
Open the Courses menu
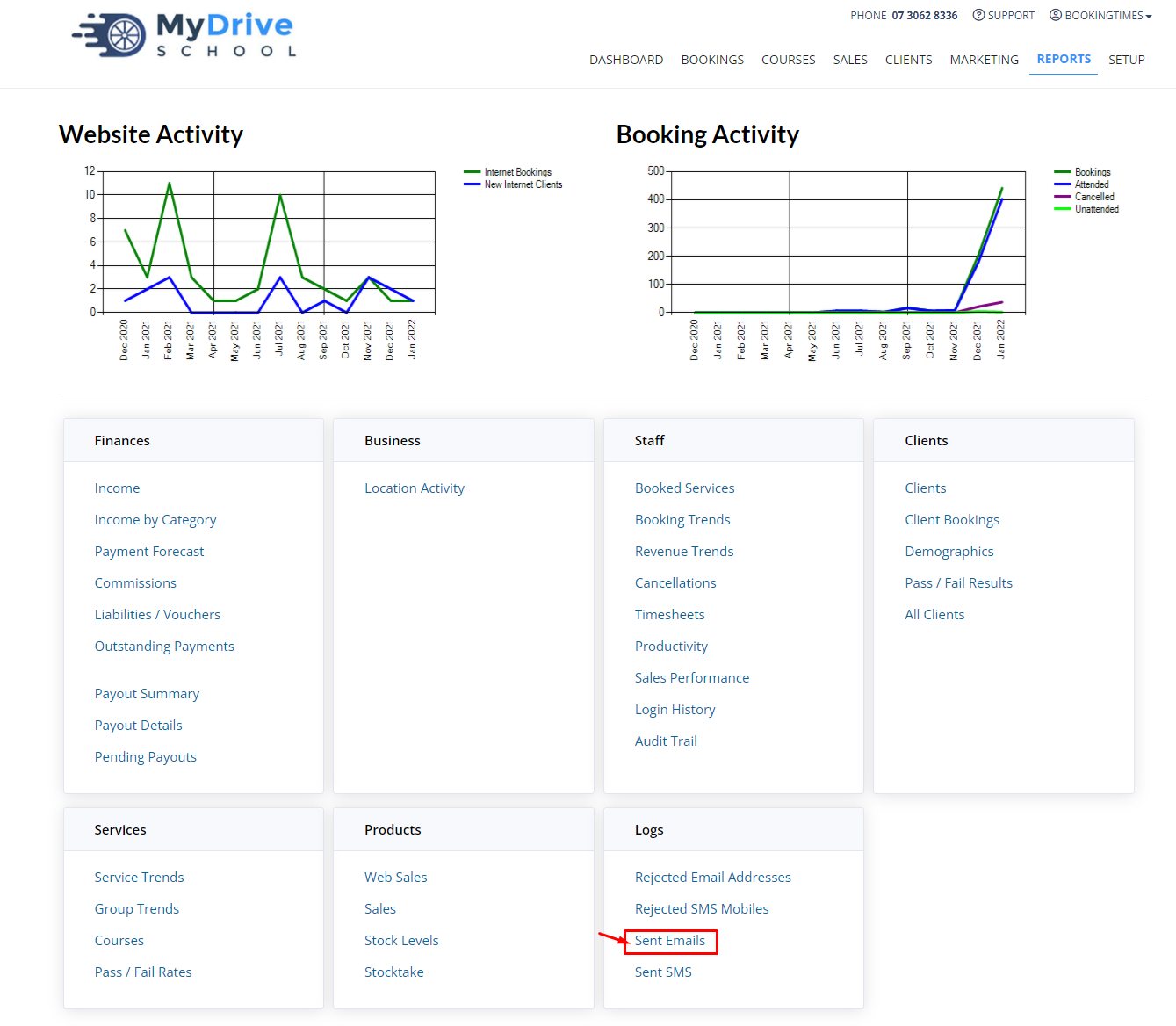788,60
